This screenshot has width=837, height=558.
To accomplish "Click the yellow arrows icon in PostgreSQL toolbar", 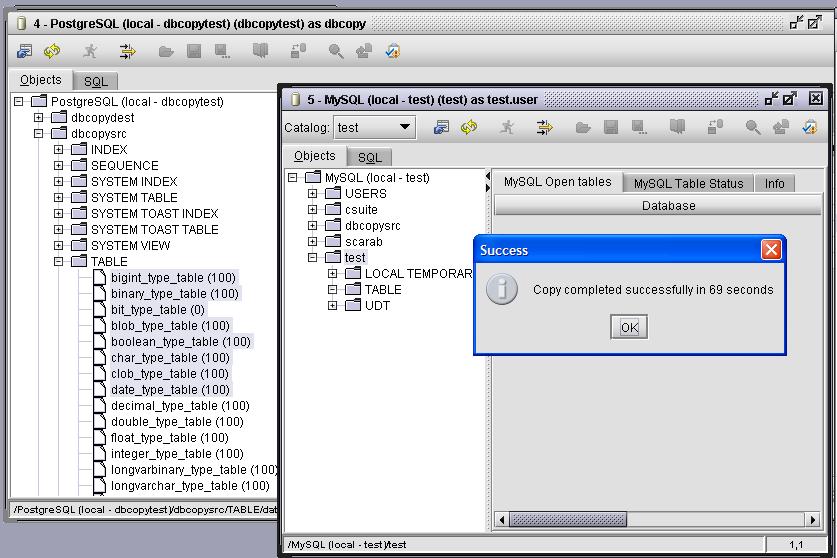I will (127, 51).
